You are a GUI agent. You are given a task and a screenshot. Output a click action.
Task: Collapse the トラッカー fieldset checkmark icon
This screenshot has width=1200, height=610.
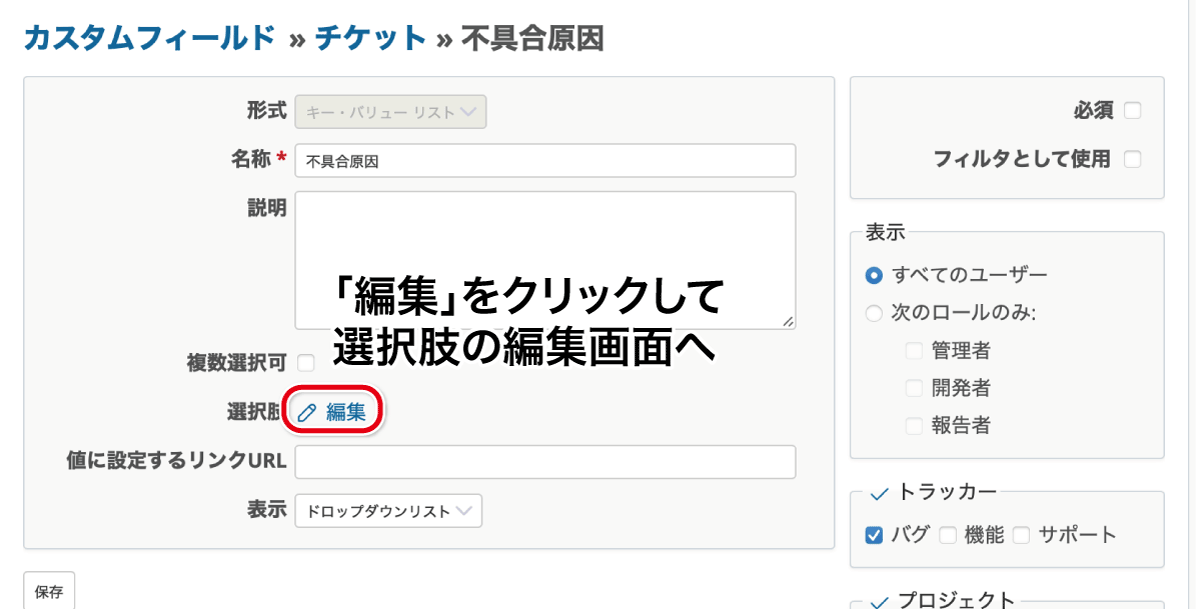click(880, 493)
